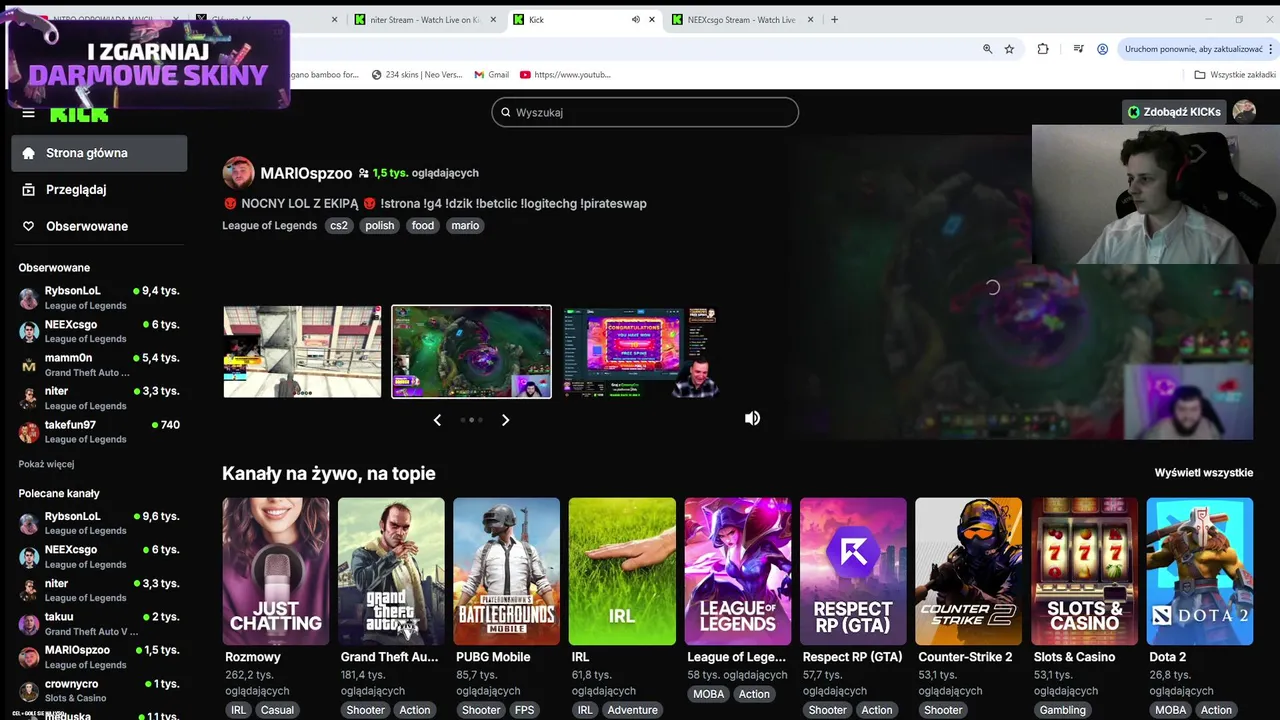This screenshot has height=720, width=1280.
Task: Click the Gambling tag under Slots & Casino
Action: 1062,710
